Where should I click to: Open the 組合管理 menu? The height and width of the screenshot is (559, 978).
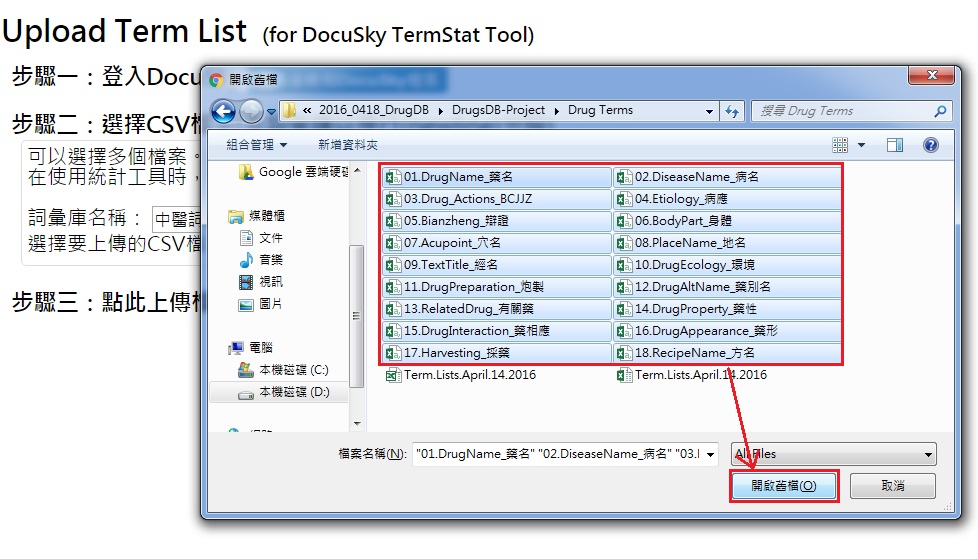click(256, 145)
